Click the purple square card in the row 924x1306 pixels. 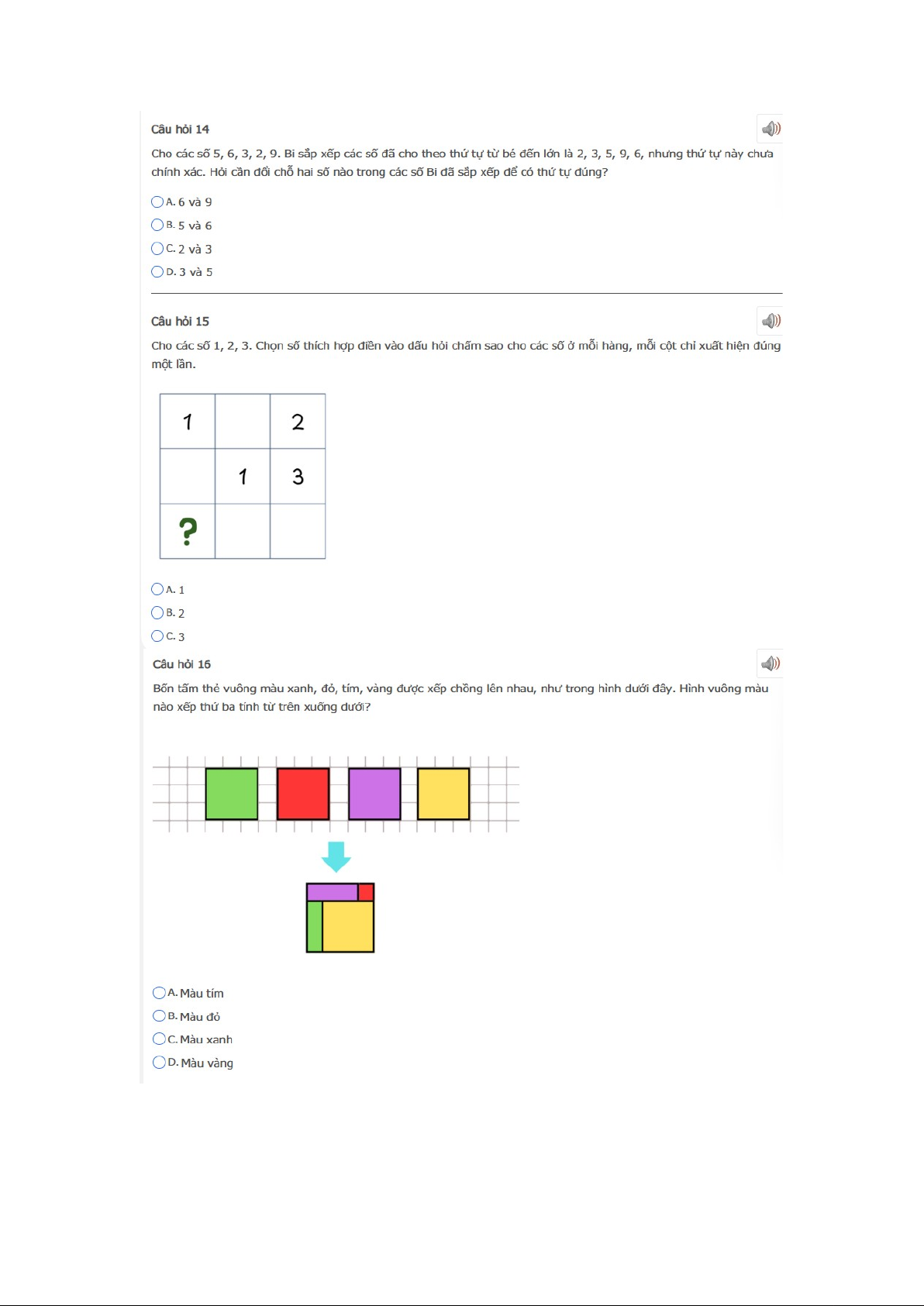pyautogui.click(x=374, y=794)
